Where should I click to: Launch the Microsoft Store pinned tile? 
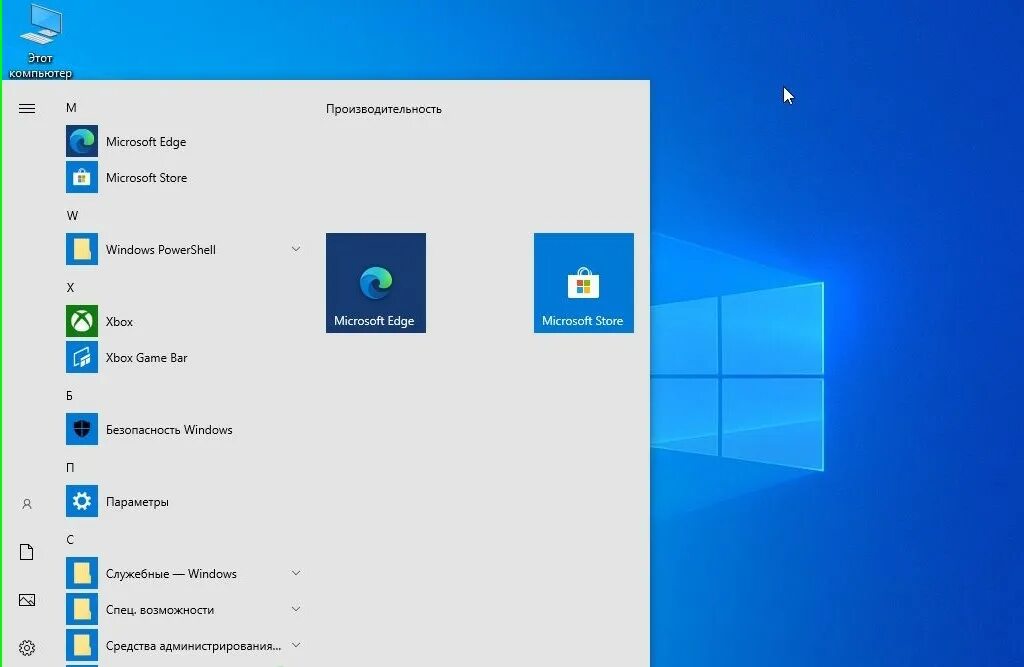[x=583, y=283]
